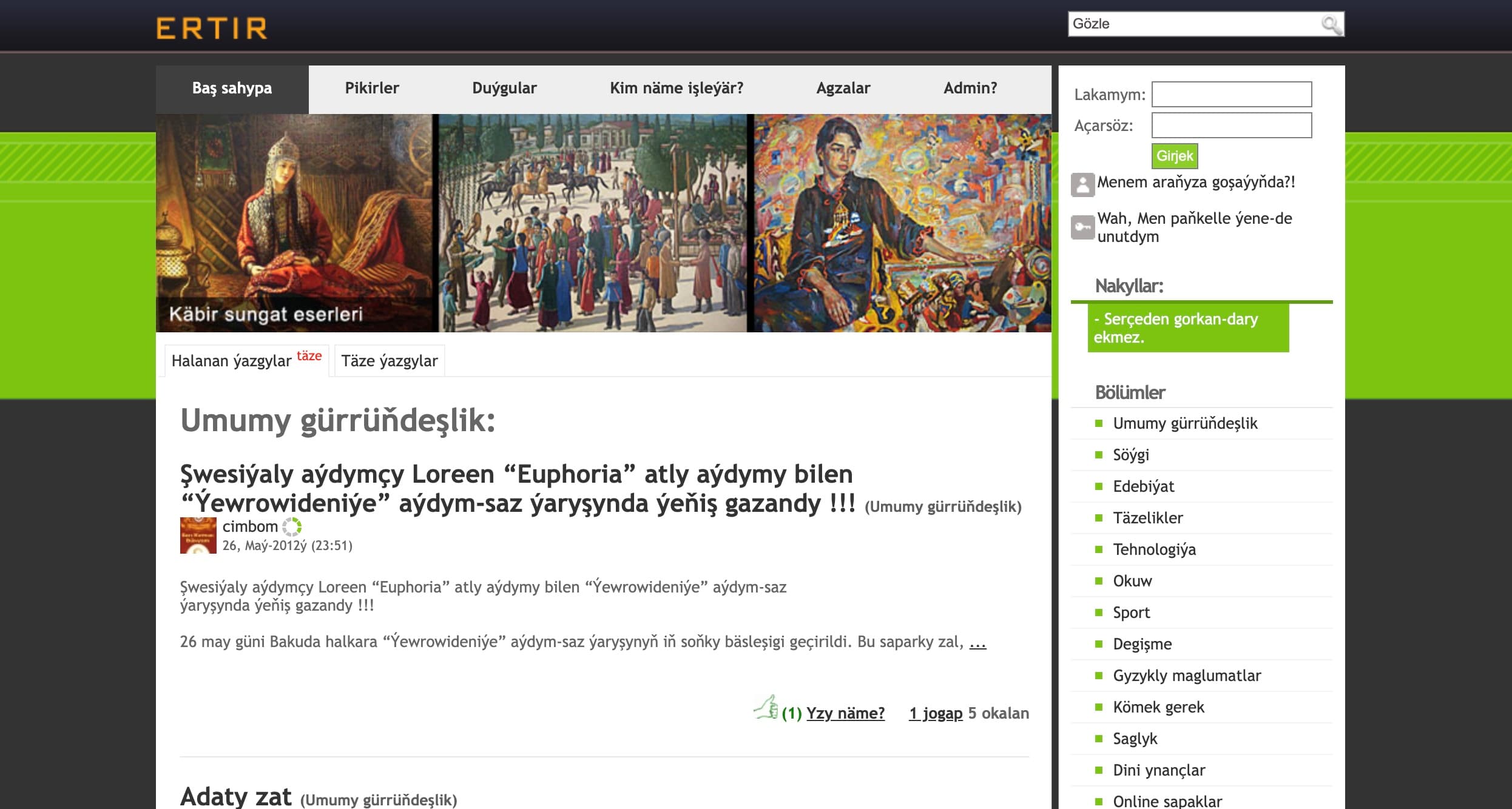This screenshot has width=1512, height=809.
Task: Open the Edebiýat section
Action: (x=1143, y=486)
